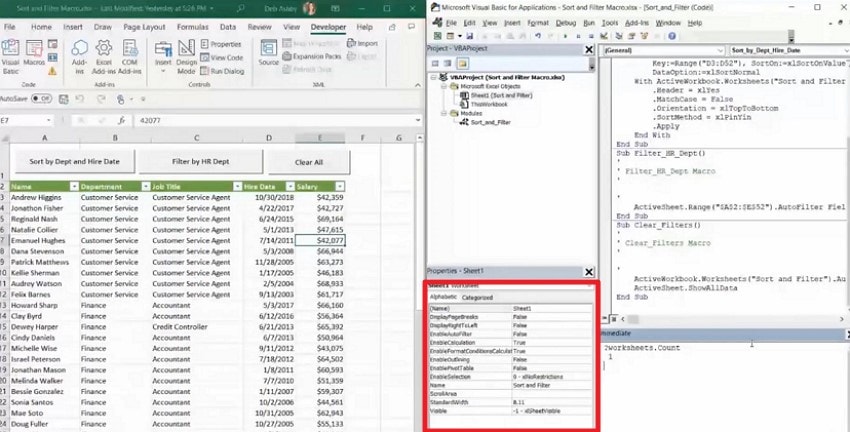Click the Break pause button in VBA
850x432 pixels.
click(x=578, y=36)
